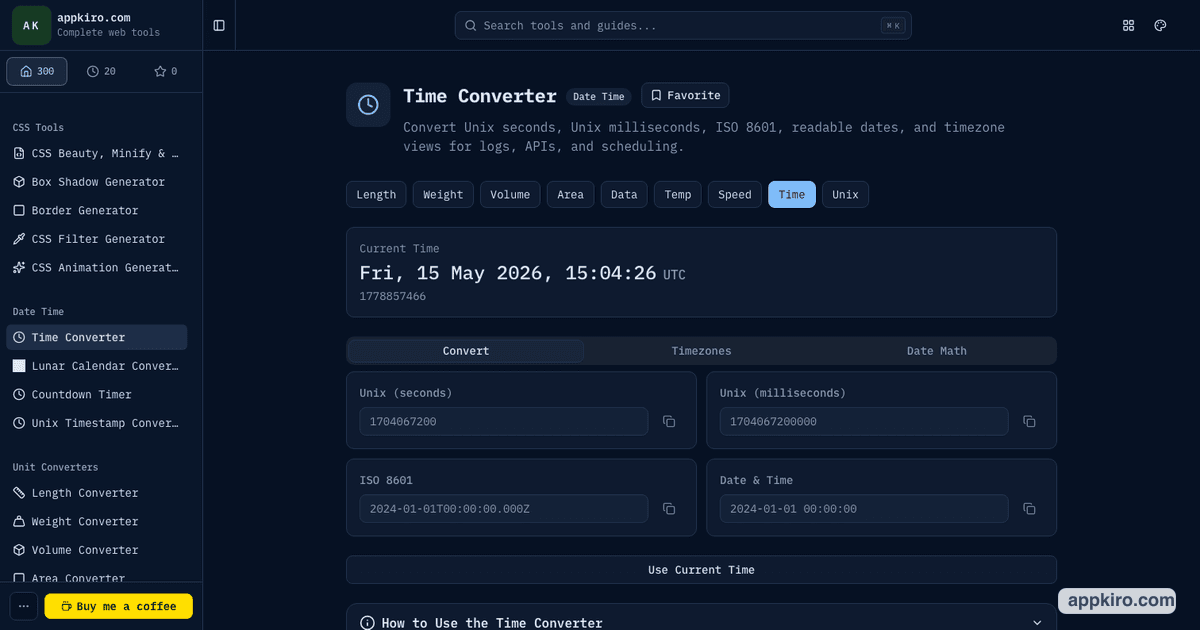Focus the Search tools and guides field
The width and height of the screenshot is (1200, 630).
coord(683,25)
